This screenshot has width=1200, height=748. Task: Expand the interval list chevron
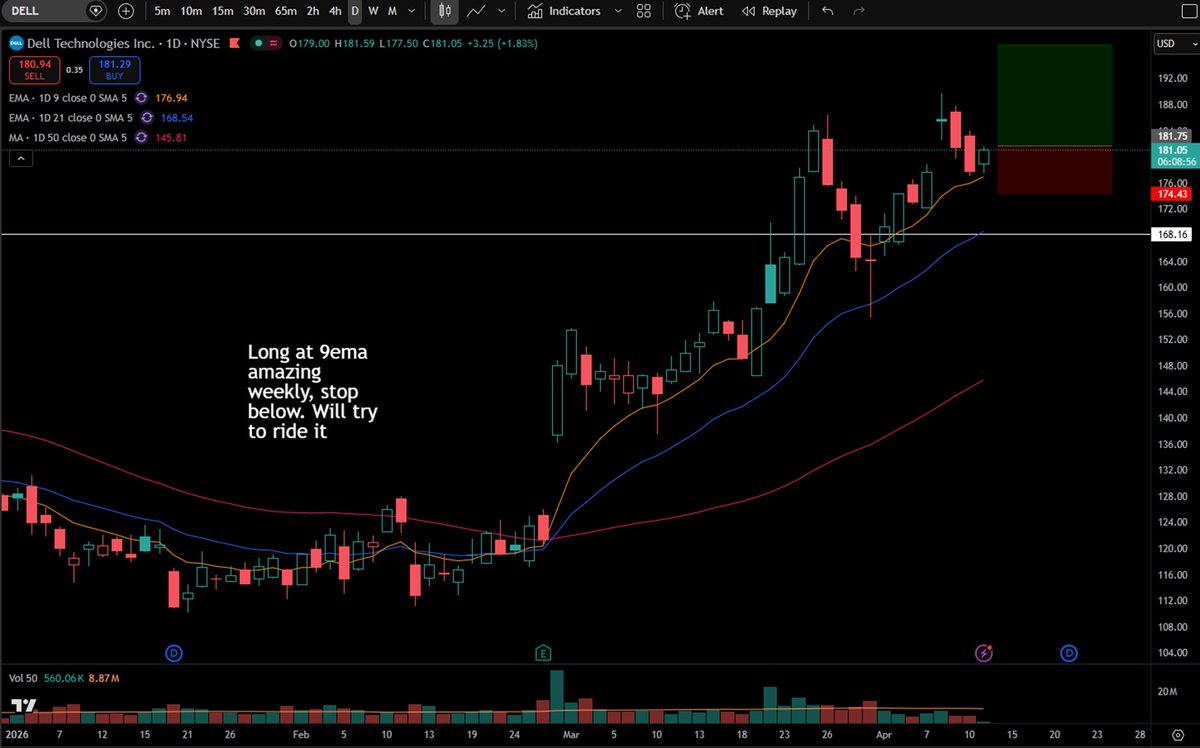click(x=412, y=11)
